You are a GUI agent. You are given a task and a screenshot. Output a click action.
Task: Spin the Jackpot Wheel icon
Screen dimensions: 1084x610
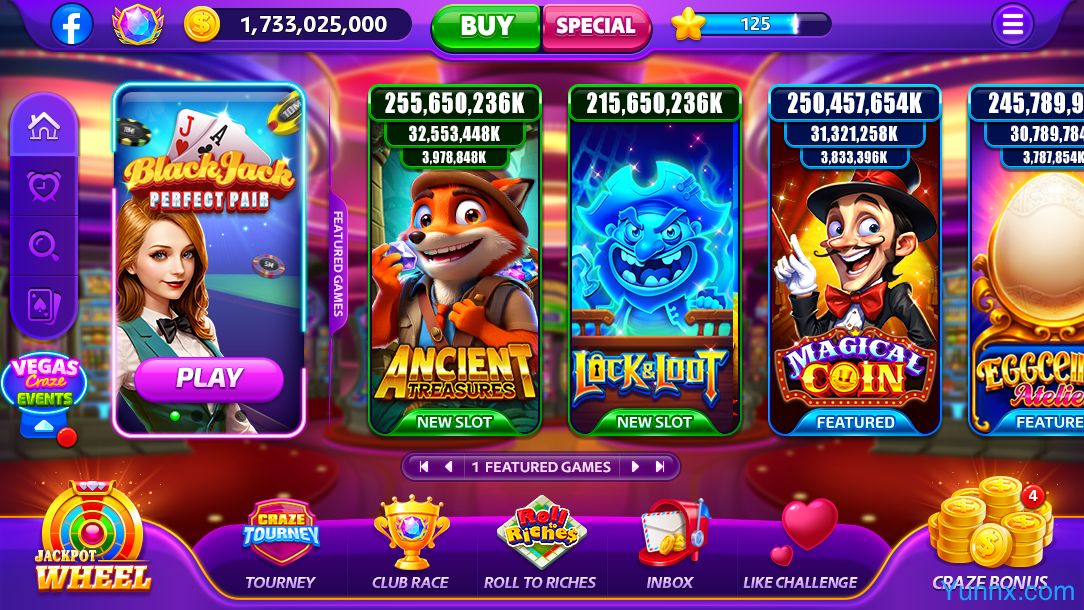pos(92,537)
